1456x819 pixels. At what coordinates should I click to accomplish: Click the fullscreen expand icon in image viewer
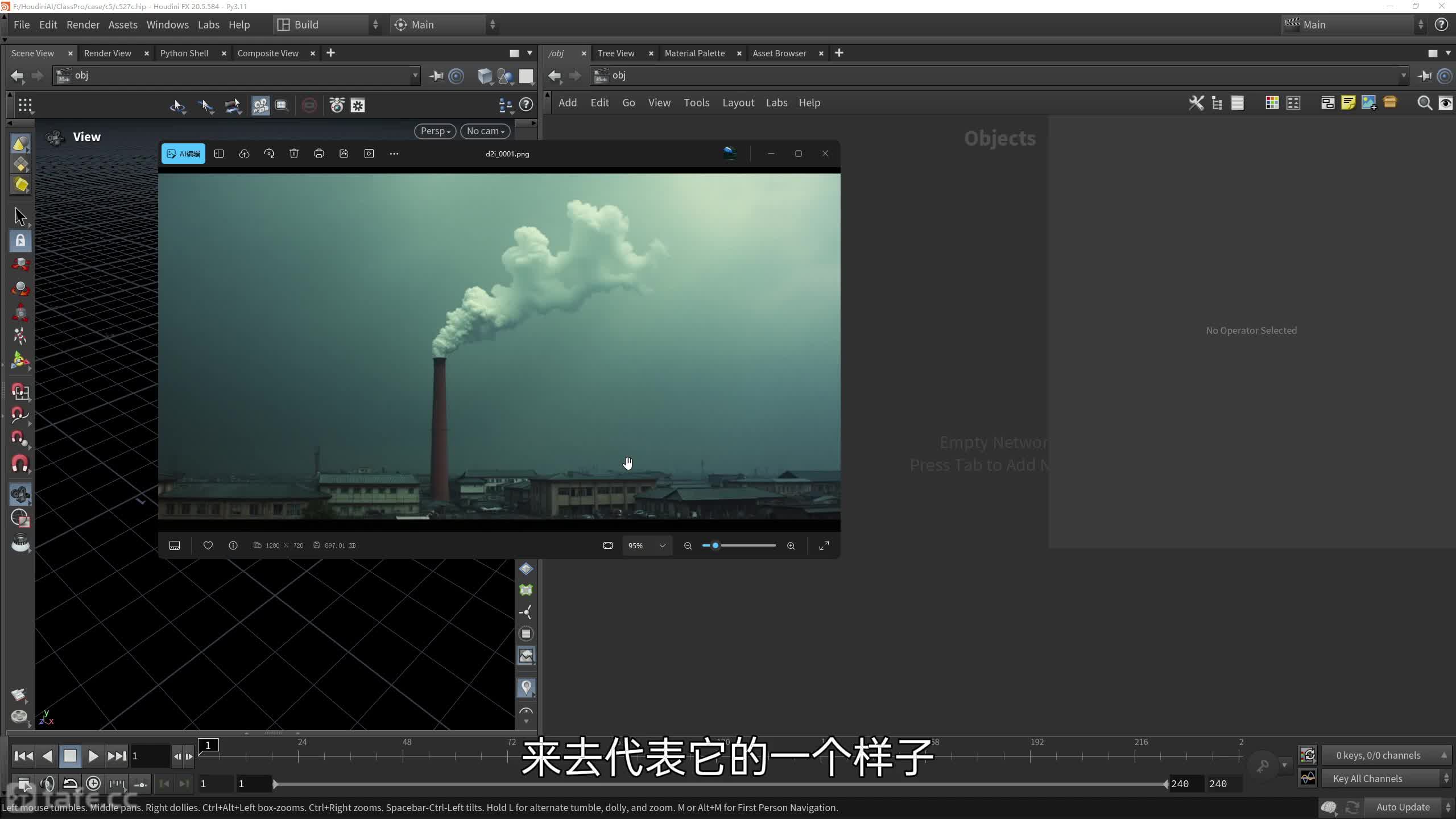[824, 545]
